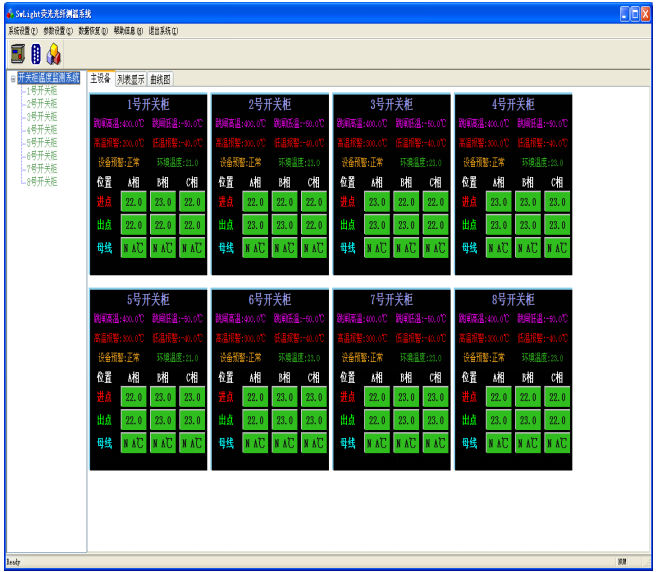Image resolution: width=658 pixels, height=572 pixels.
Task: Click the SwLight app icon in title bar
Action: (x=8, y=13)
